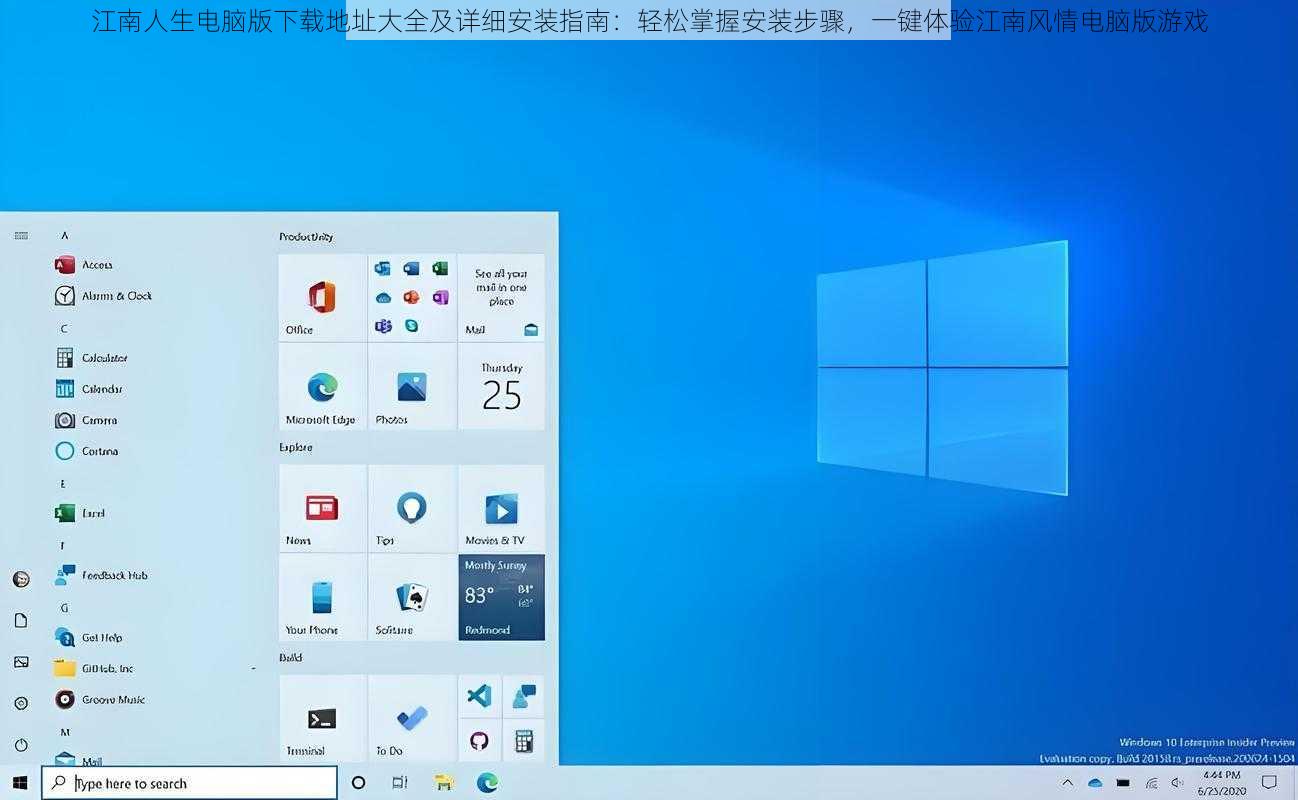Expand the GitHub, Inc folder
The height and width of the screenshot is (800, 1298).
pos(155,668)
